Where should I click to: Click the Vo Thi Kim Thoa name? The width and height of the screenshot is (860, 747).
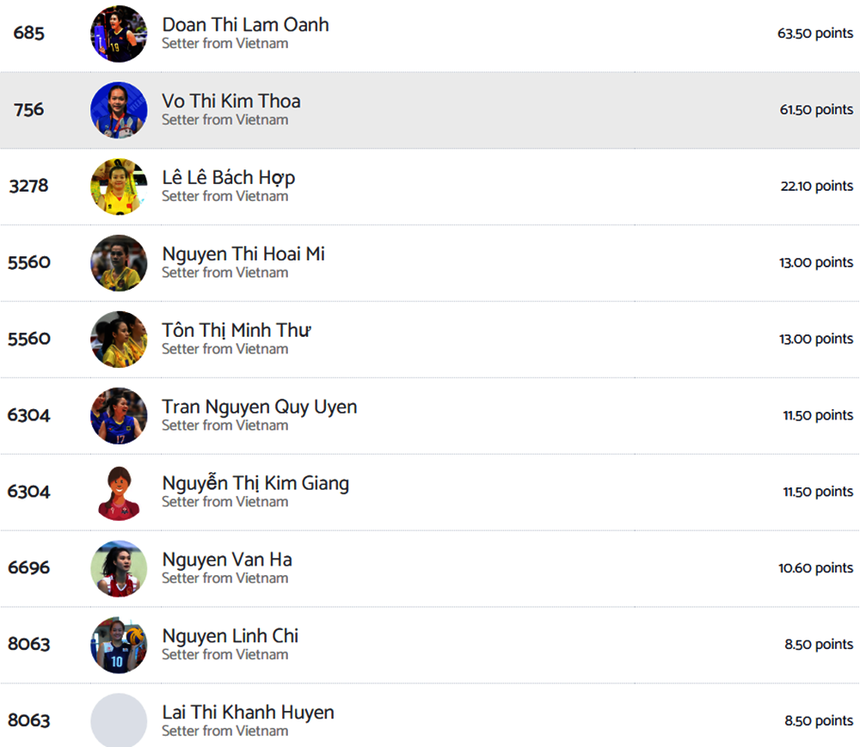point(231,101)
